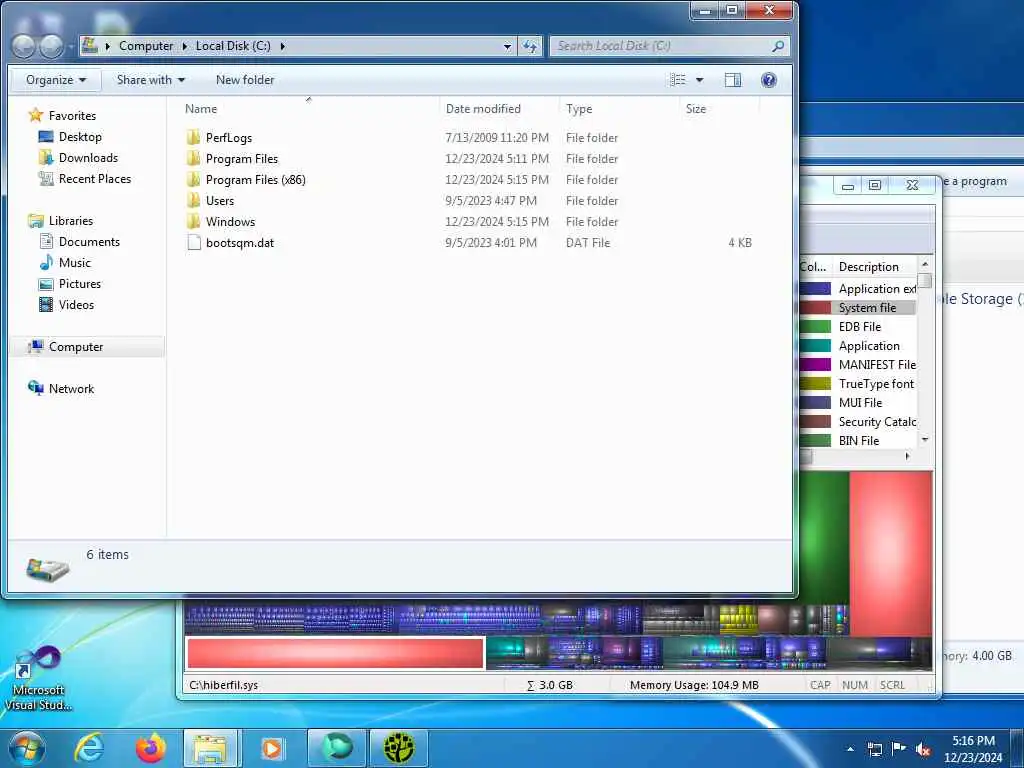Click EDB File green color swatch
Image resolution: width=1024 pixels, height=768 pixels.
pyautogui.click(x=816, y=327)
